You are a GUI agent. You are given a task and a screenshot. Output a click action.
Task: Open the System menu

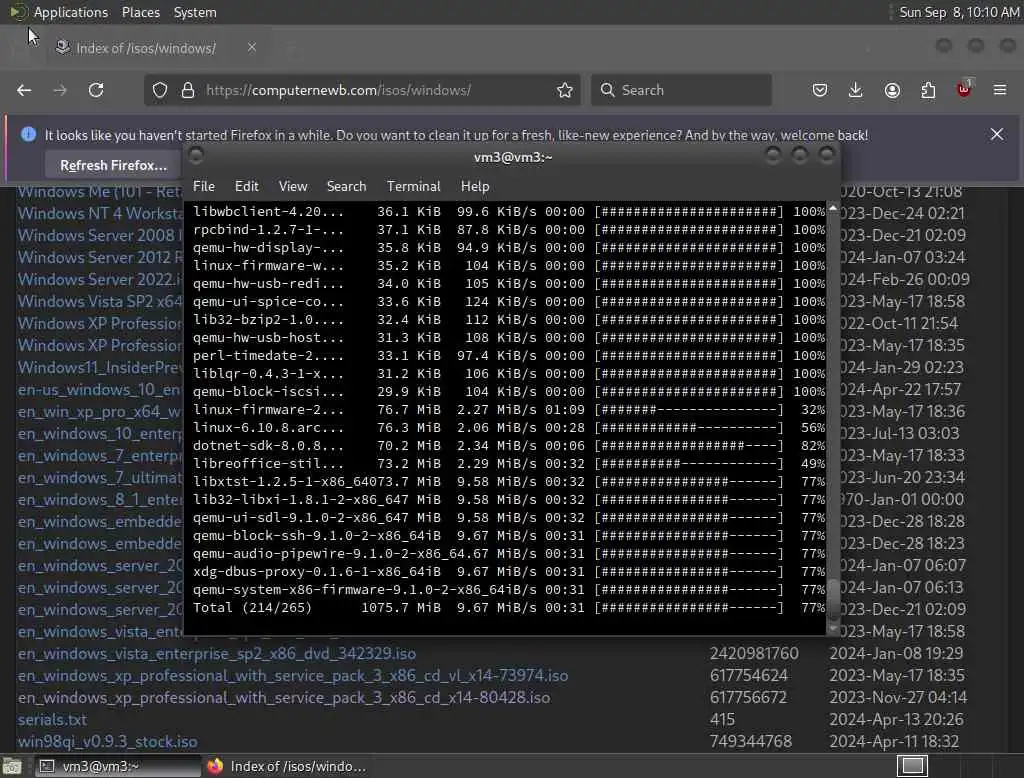tap(195, 12)
